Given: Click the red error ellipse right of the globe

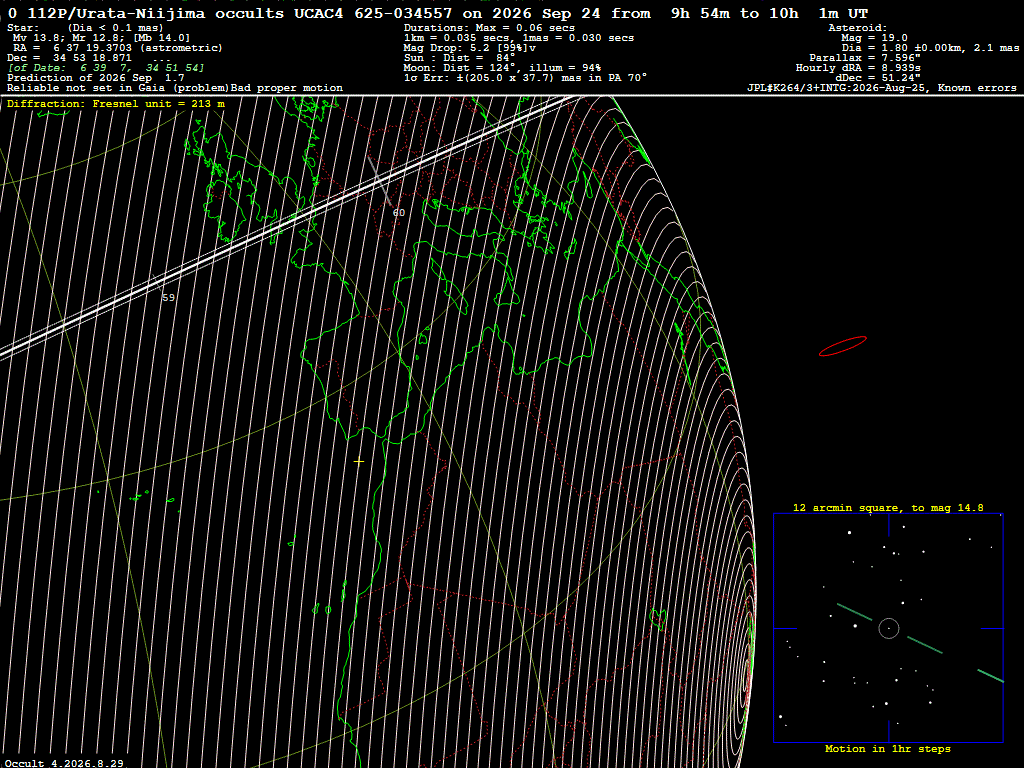Looking at the screenshot, I should pos(842,346).
